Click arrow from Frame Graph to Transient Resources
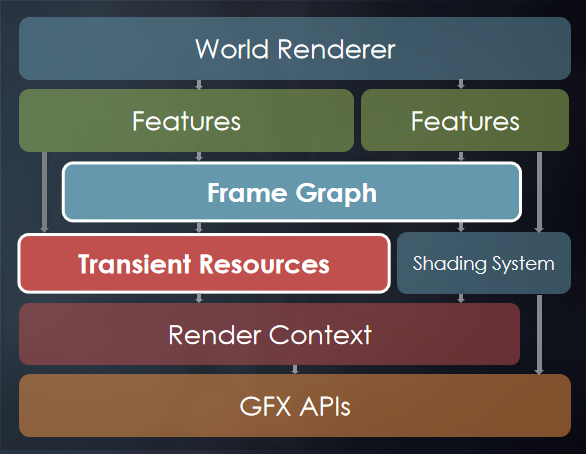The height and width of the screenshot is (454, 586). [x=199, y=228]
